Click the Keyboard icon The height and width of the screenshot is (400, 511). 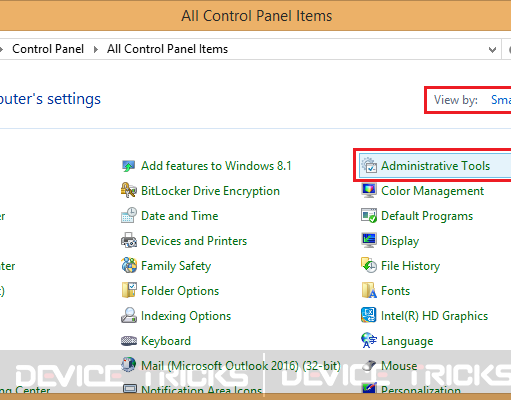128,341
